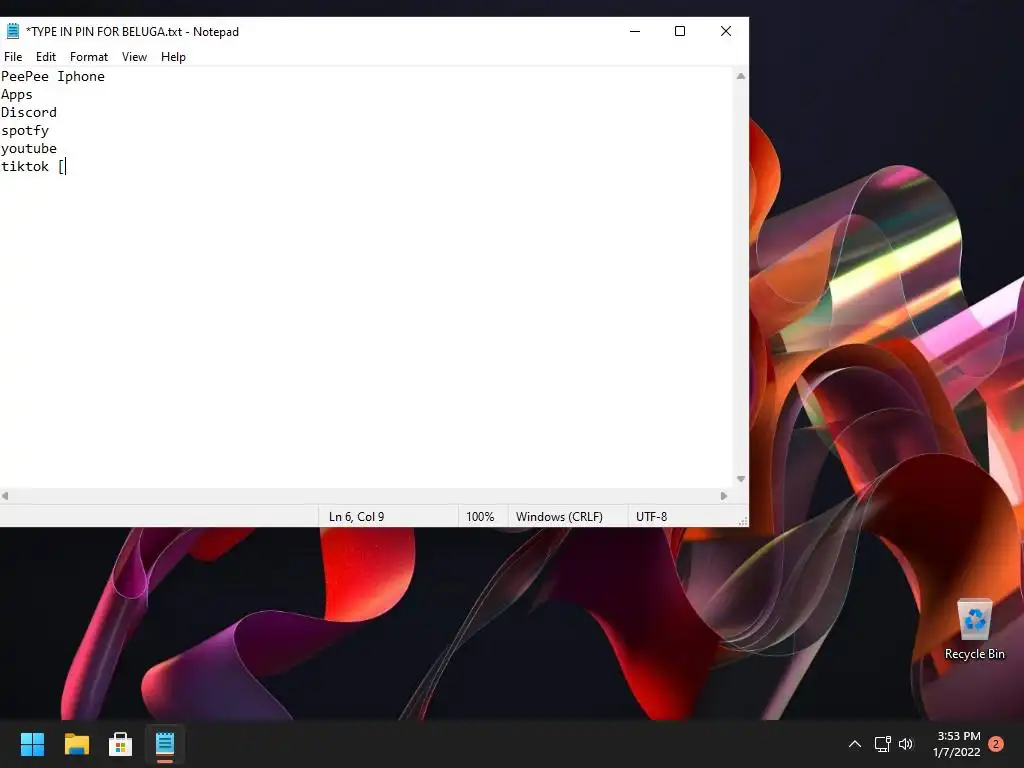This screenshot has height=768, width=1024.
Task: Click the UTF-8 encoding status entry
Action: click(x=652, y=517)
